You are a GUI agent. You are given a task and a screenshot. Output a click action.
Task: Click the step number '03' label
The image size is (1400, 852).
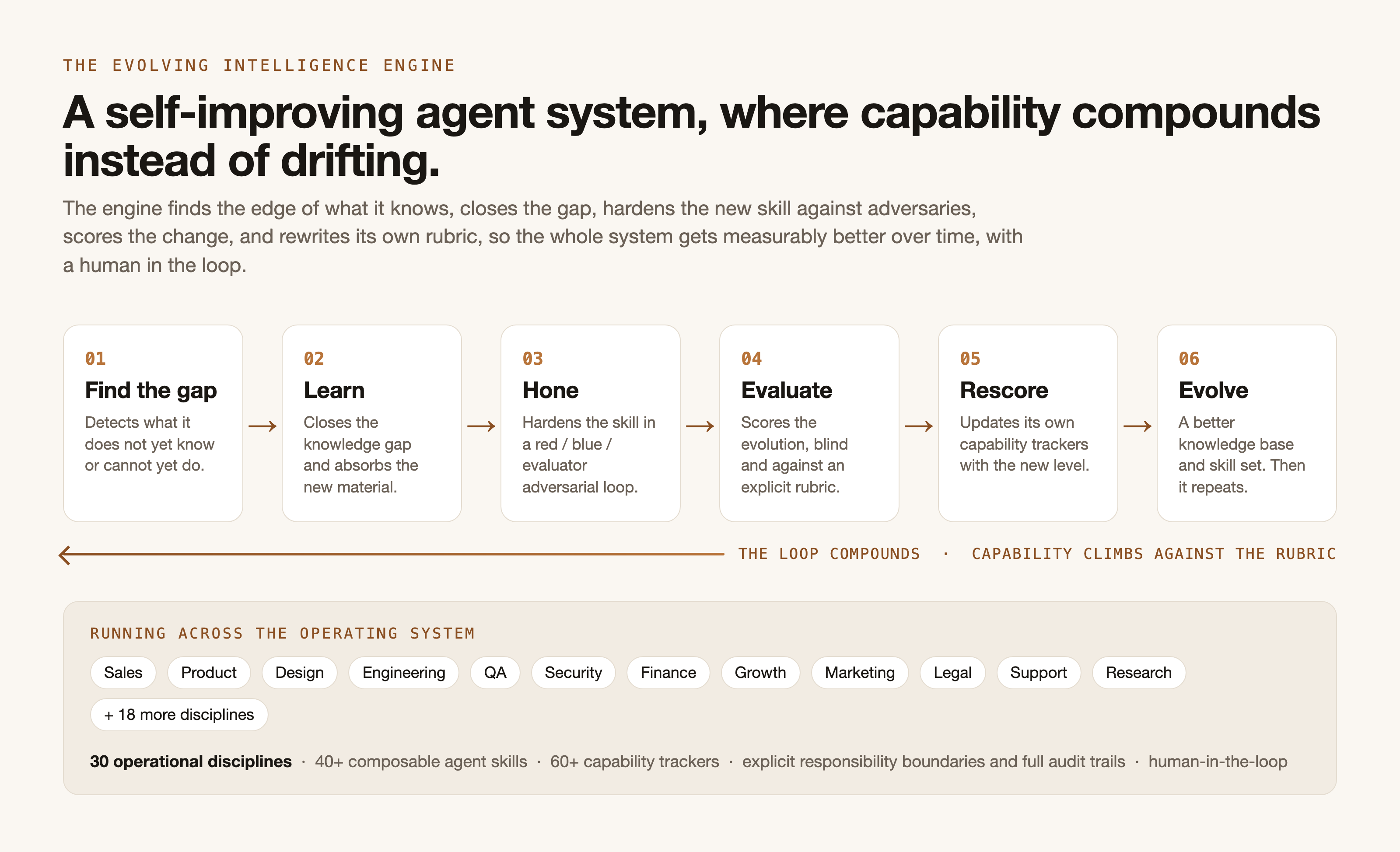(533, 359)
